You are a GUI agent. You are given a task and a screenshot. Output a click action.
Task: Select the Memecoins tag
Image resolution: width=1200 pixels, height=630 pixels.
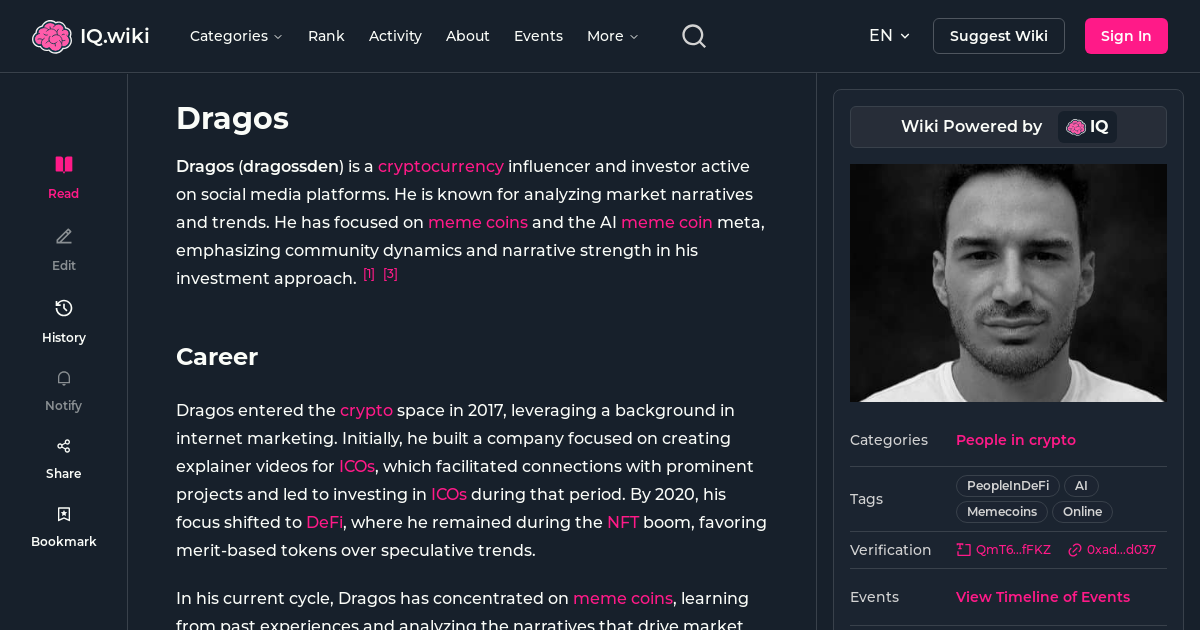[x=1001, y=511]
